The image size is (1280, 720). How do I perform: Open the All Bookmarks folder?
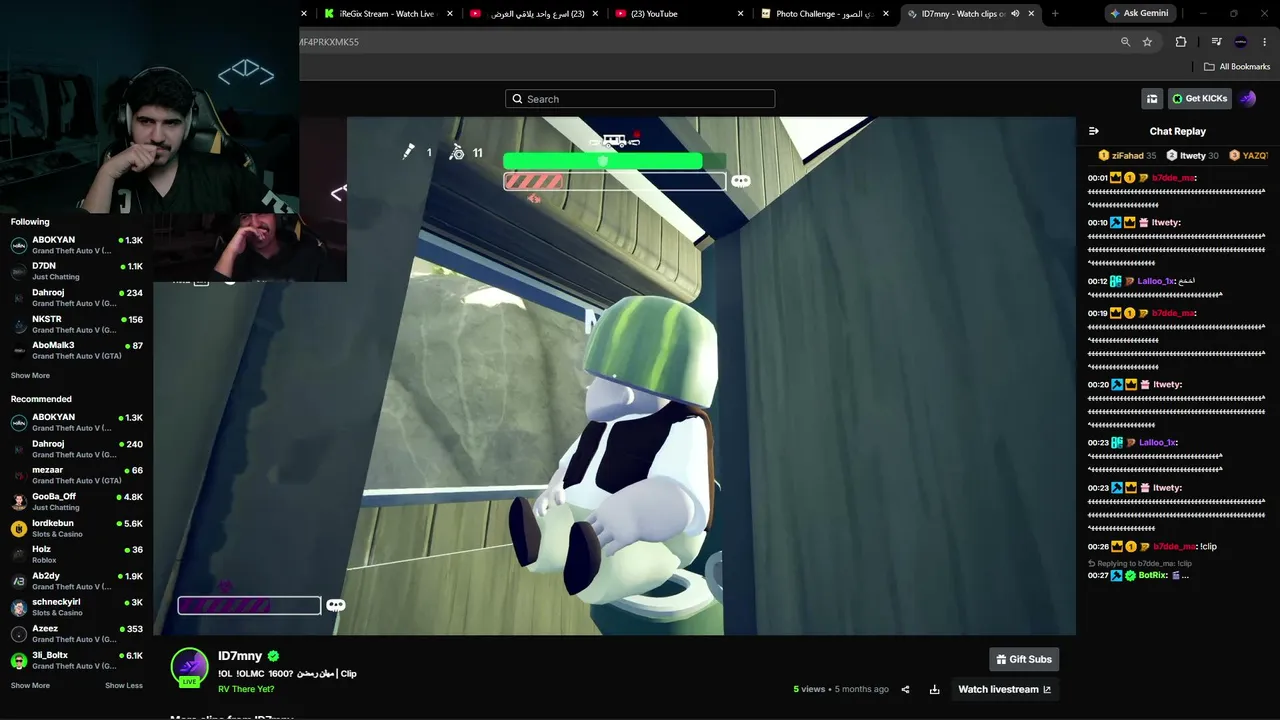1237,67
